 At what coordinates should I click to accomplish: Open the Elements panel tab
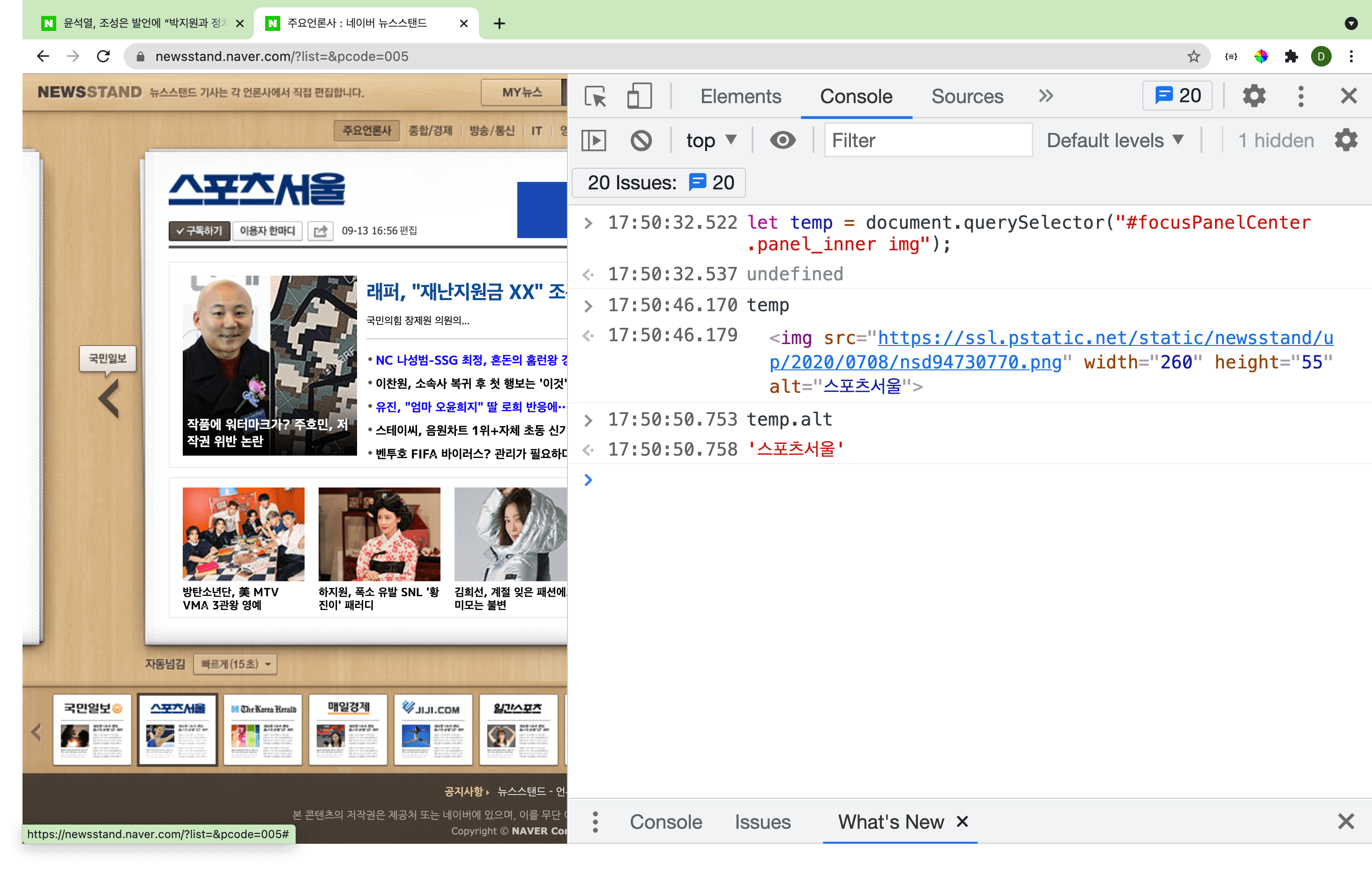coord(740,96)
